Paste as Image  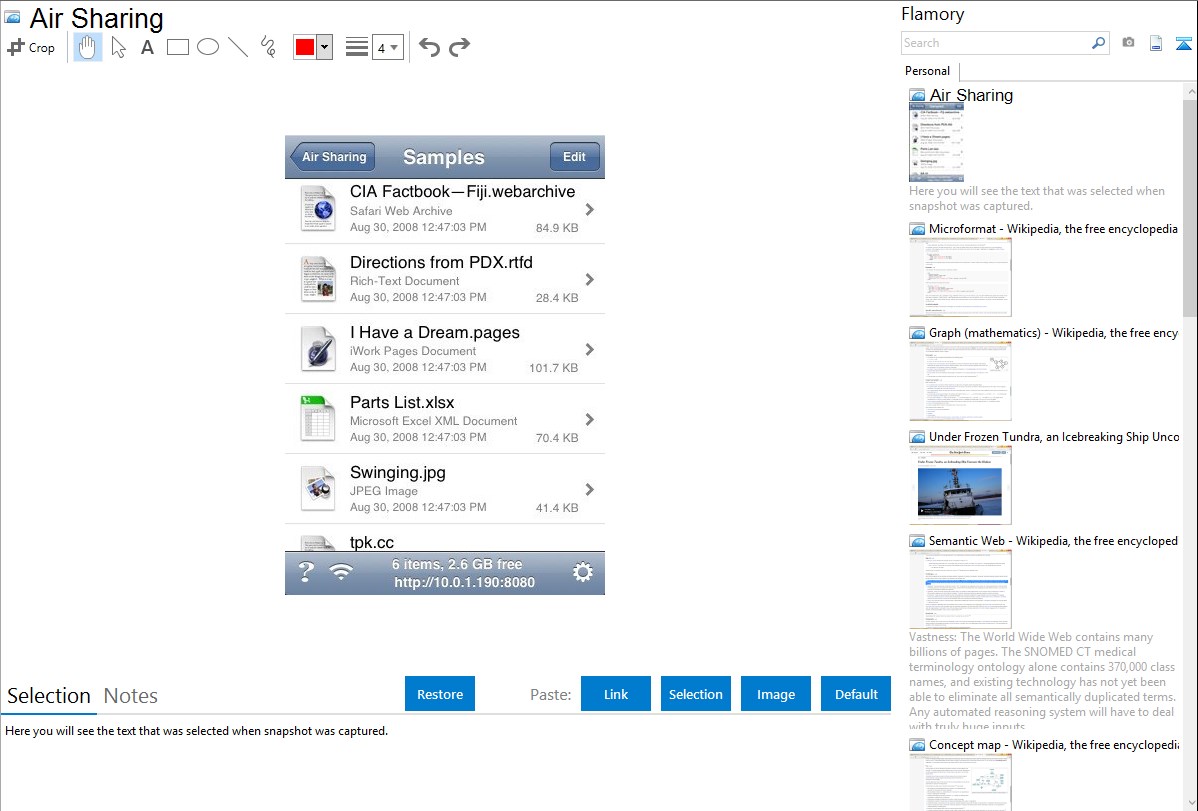tap(775, 694)
